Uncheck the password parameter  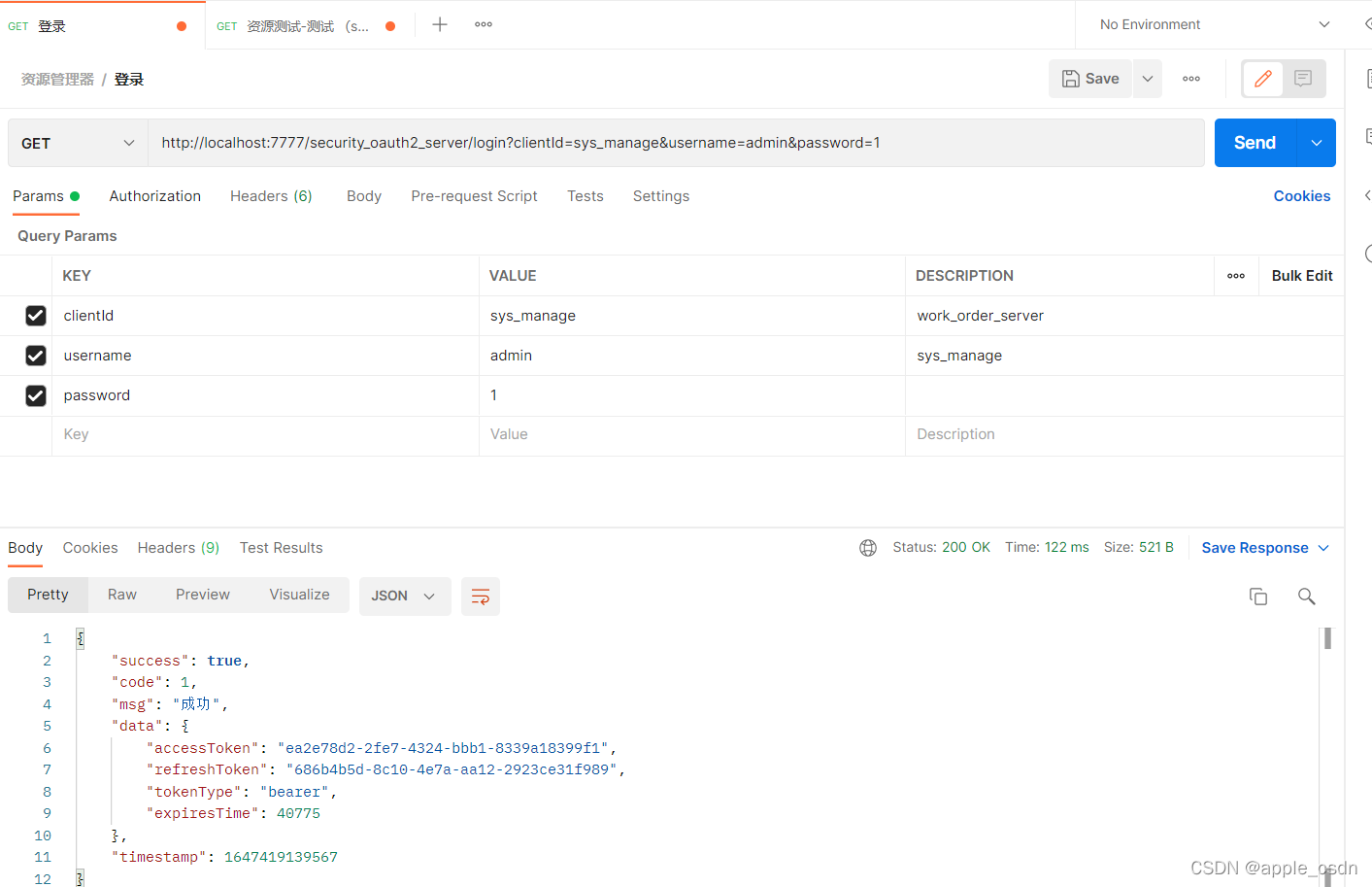[36, 395]
